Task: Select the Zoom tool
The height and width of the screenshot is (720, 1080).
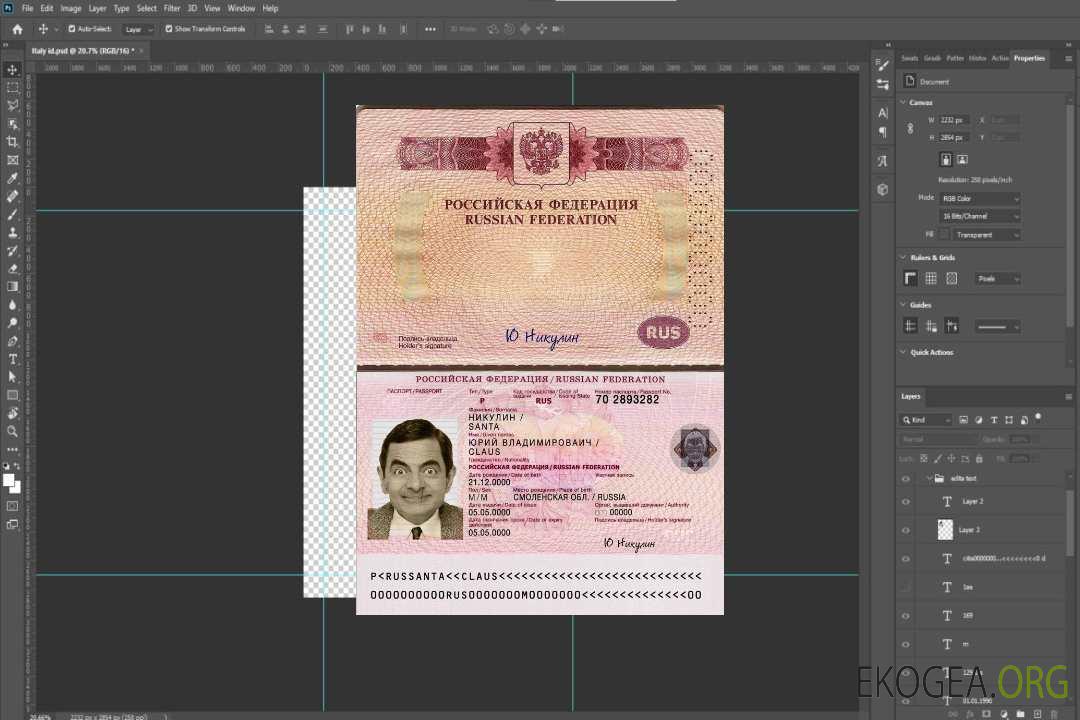Action: 12,431
